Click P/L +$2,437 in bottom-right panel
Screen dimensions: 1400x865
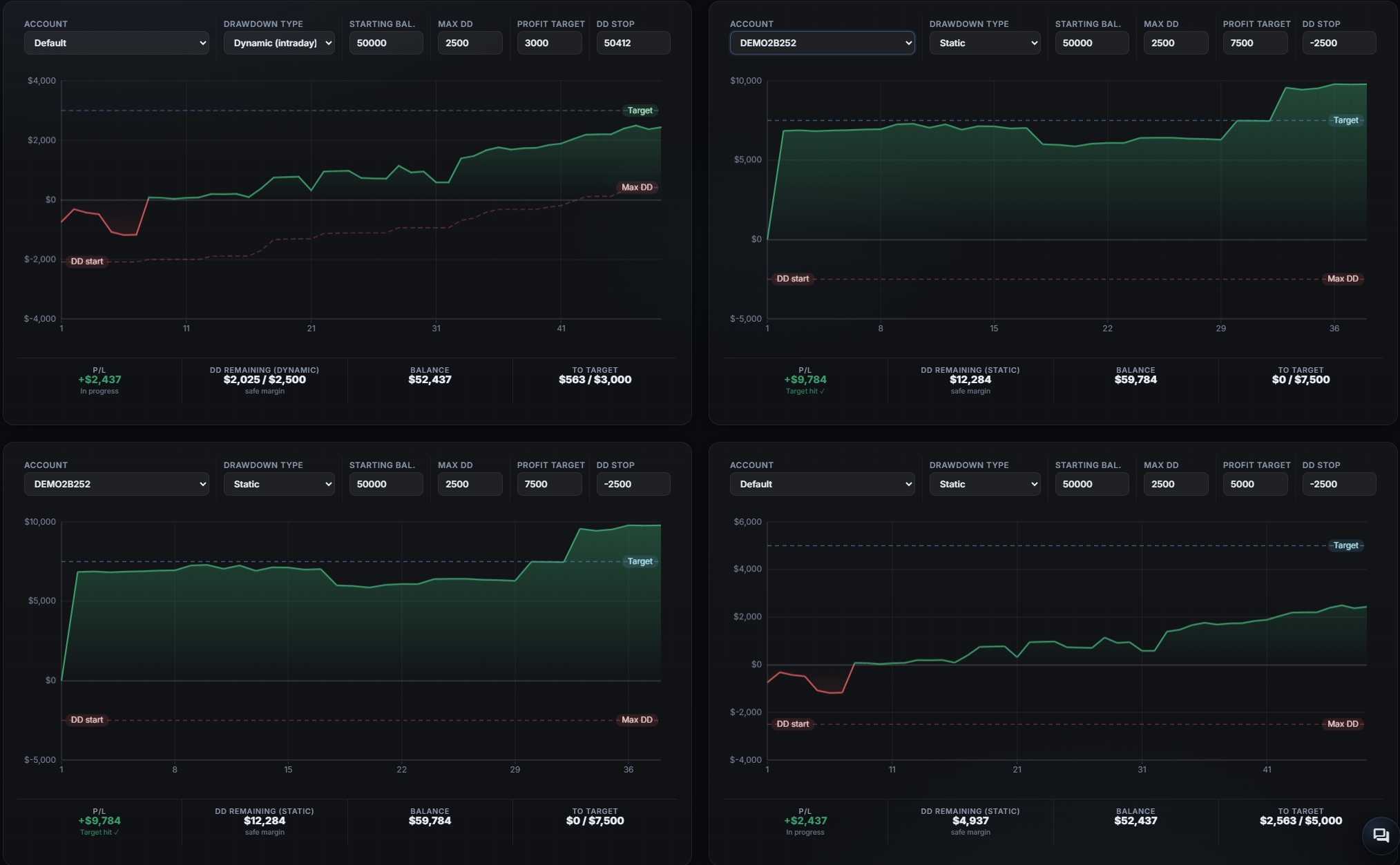click(805, 821)
